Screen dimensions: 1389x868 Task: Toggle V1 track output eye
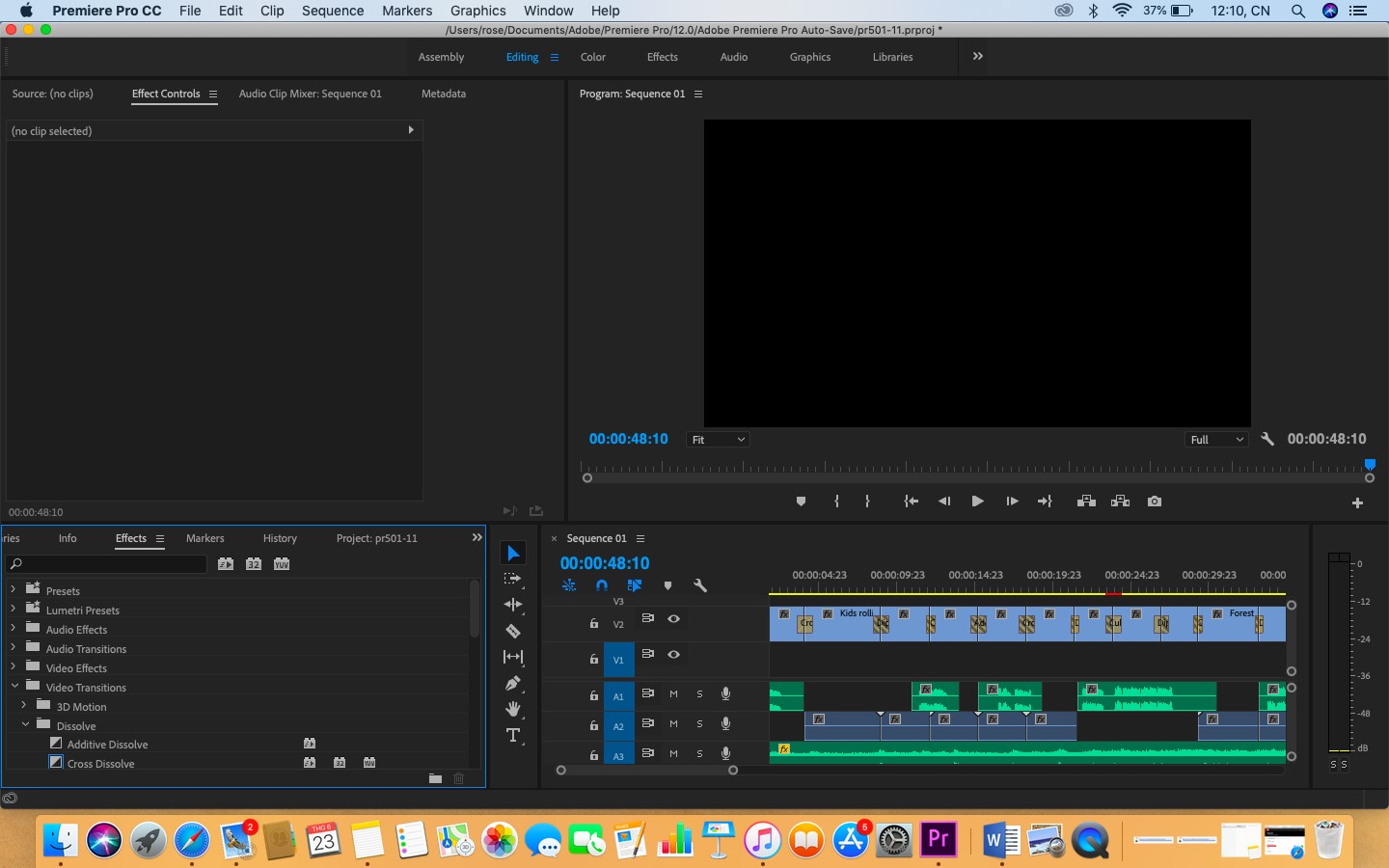click(674, 655)
